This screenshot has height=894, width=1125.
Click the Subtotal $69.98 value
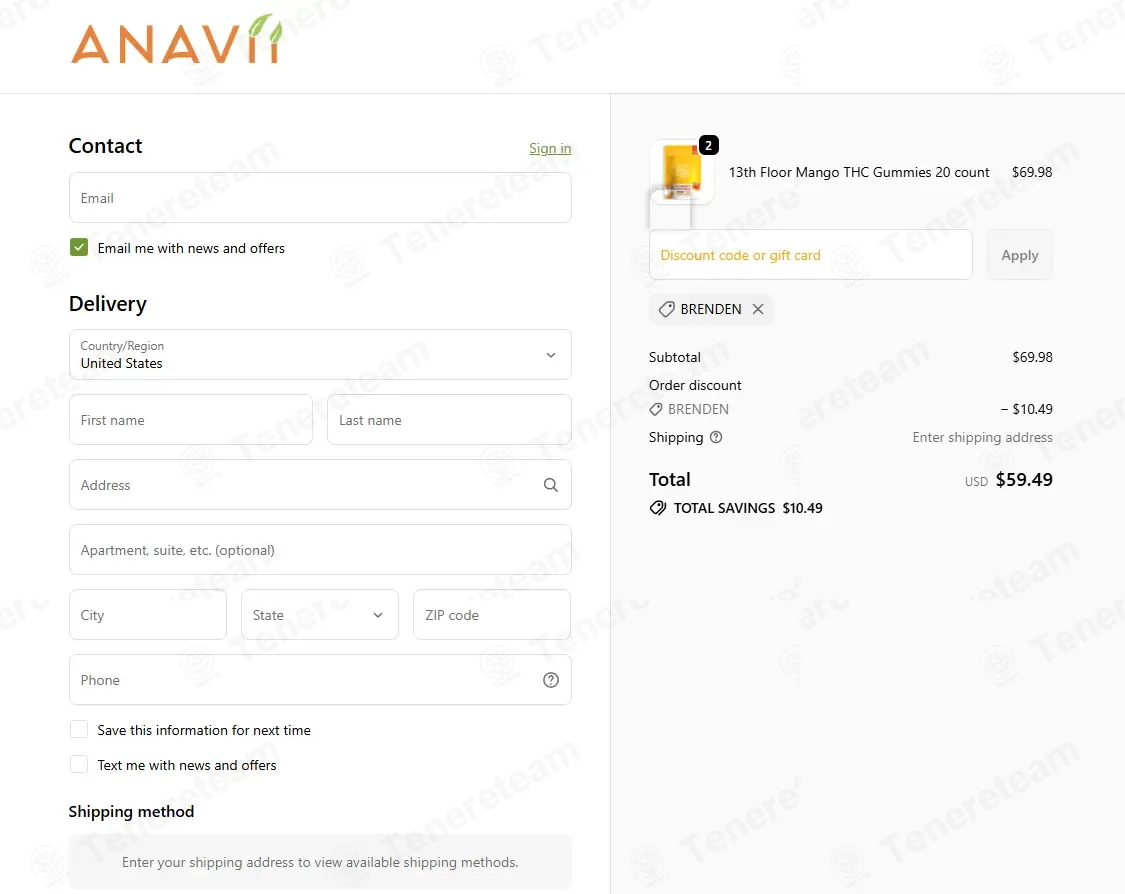[x=1032, y=357]
